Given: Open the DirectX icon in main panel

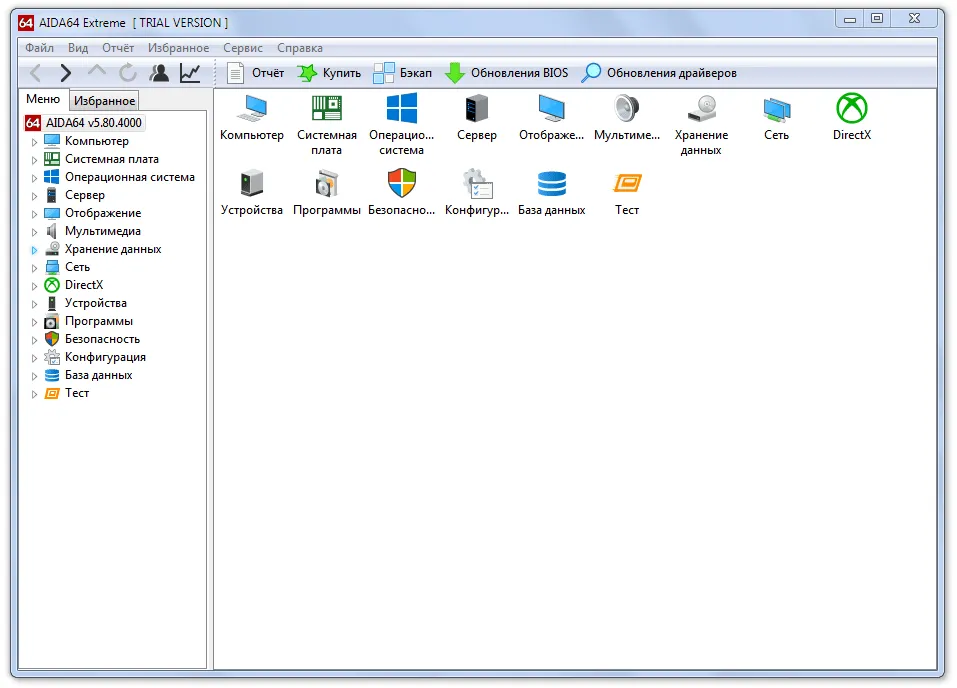Looking at the screenshot, I should [x=851, y=109].
